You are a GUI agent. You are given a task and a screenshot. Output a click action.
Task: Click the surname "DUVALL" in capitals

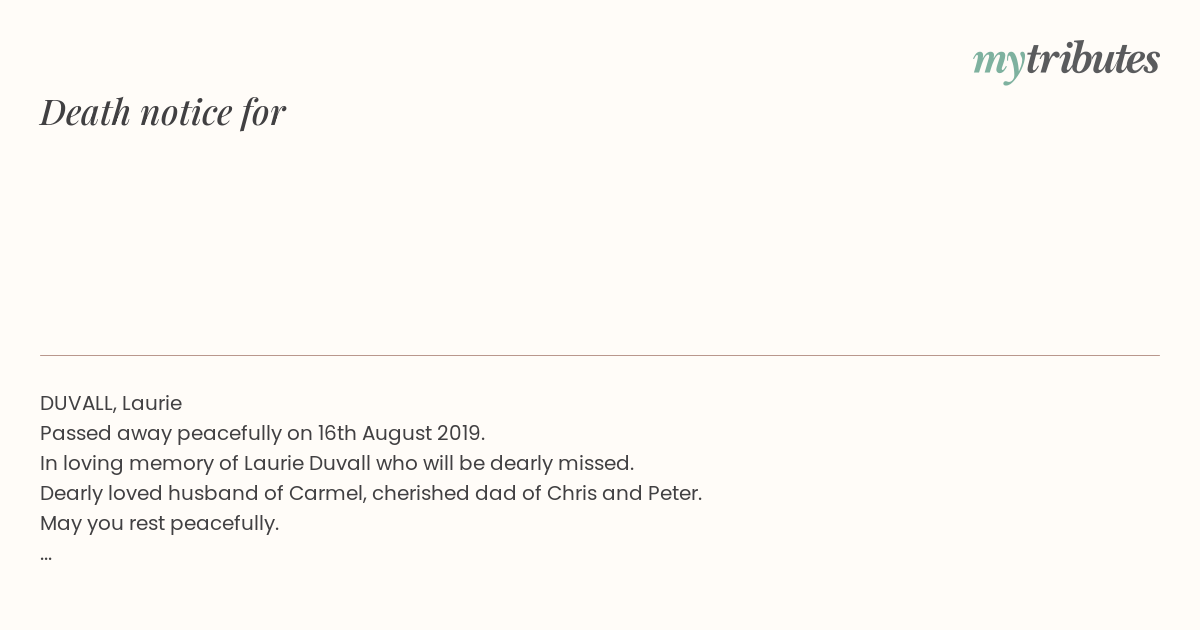click(78, 403)
